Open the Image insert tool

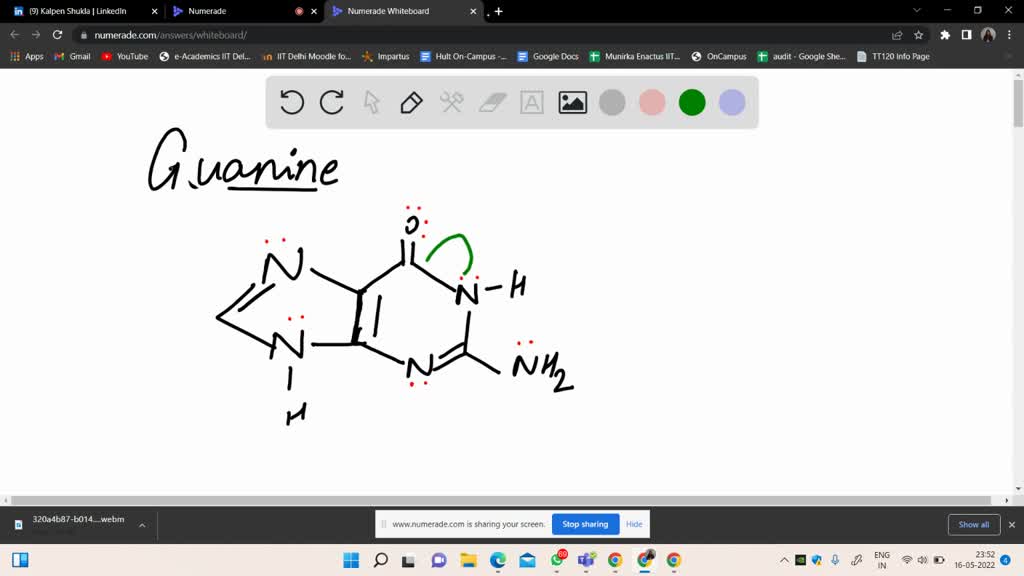[571, 102]
